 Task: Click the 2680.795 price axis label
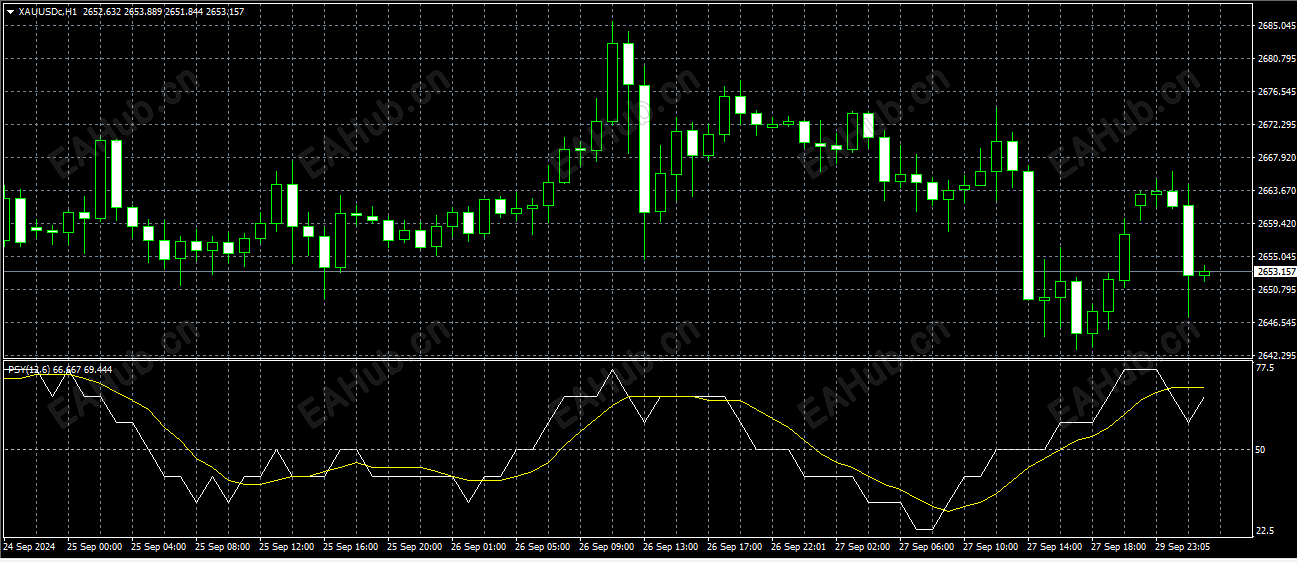coord(1275,59)
